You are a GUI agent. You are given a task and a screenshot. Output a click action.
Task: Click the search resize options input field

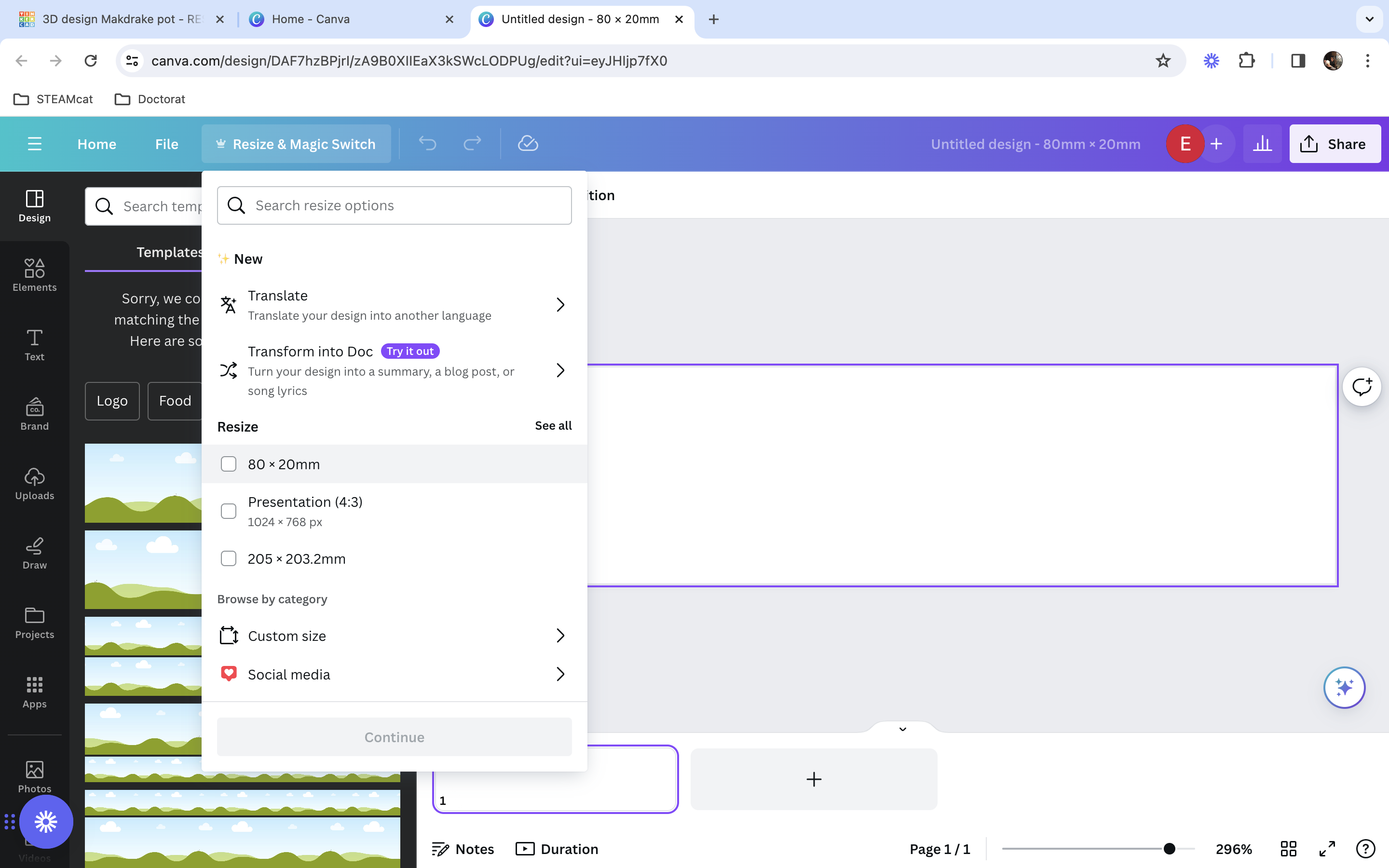[394, 205]
